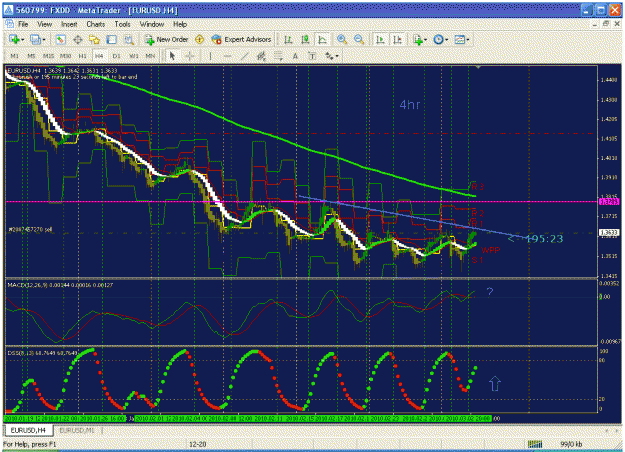This screenshot has width=625, height=452.
Task: Select the vertical line drawing tool
Action: [x=210, y=56]
